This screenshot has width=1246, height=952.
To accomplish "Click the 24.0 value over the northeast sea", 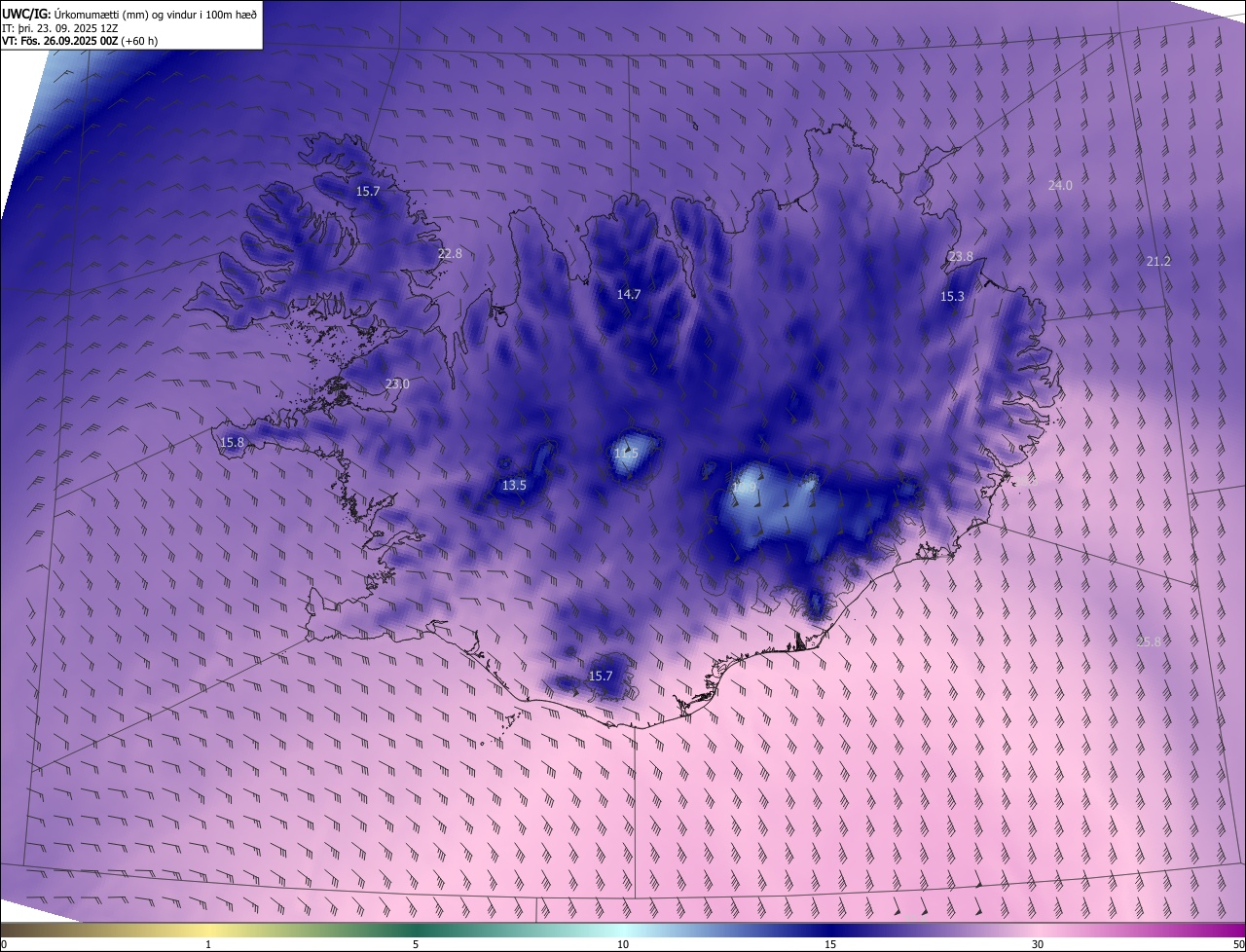I will (x=1060, y=185).
